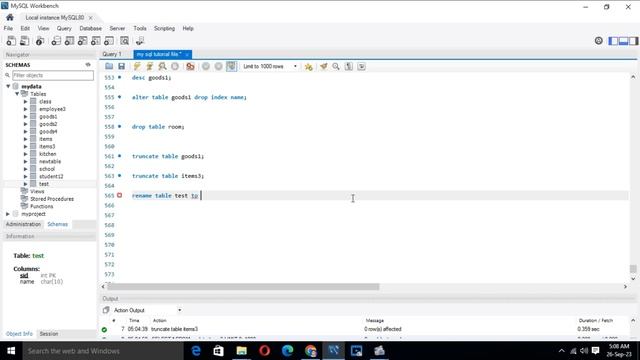
Task: Create a new SQL tab icon
Action: click(11, 41)
